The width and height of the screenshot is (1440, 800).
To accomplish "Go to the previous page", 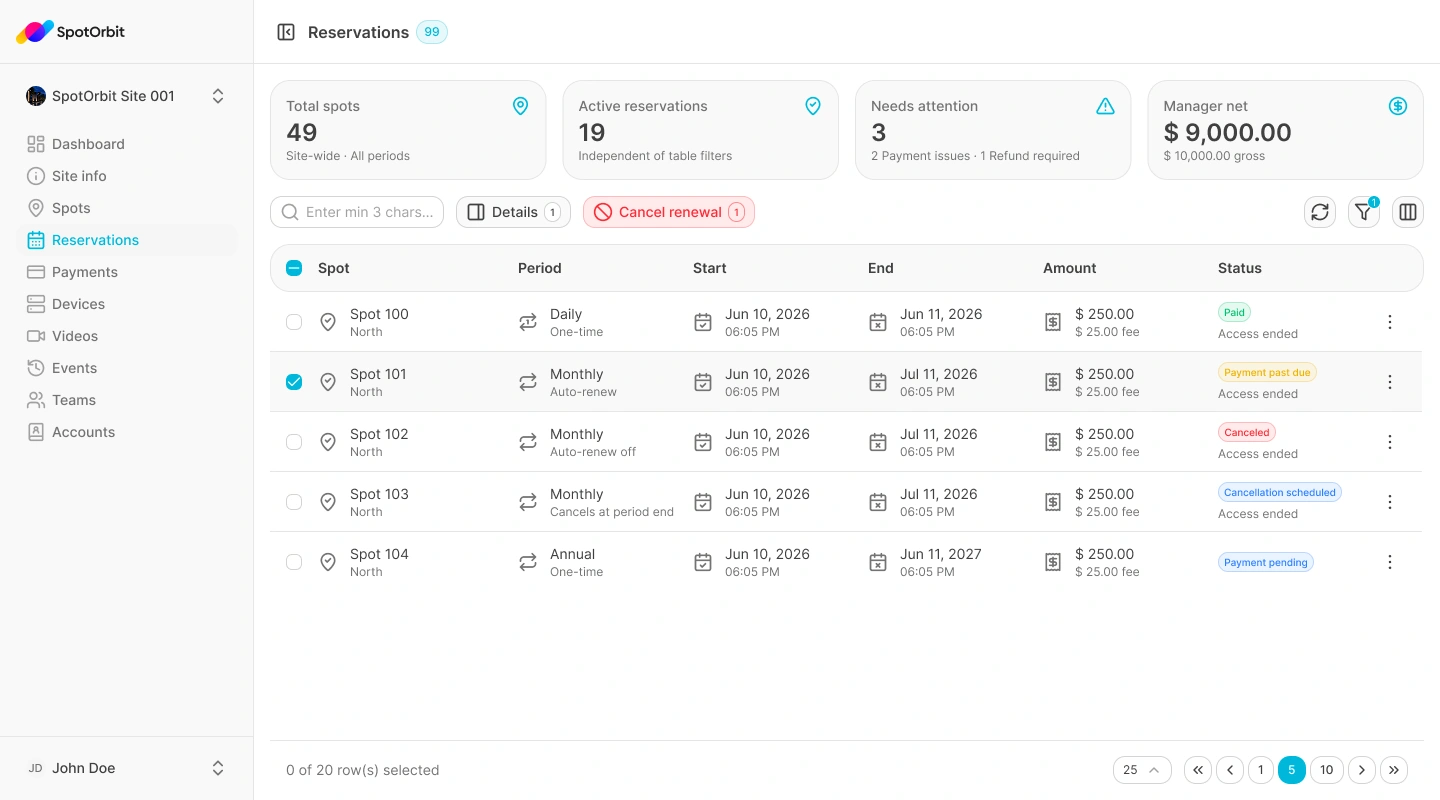I will tap(1230, 770).
